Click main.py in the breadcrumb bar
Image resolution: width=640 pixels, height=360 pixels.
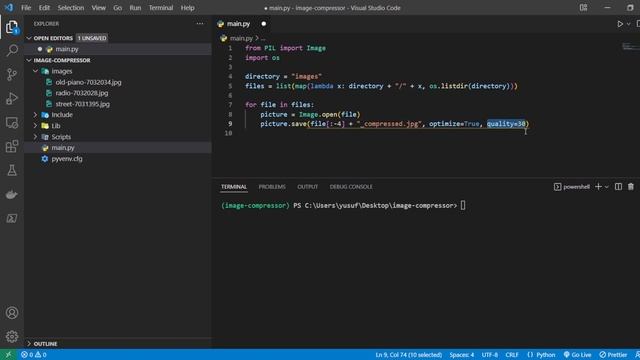(241, 38)
